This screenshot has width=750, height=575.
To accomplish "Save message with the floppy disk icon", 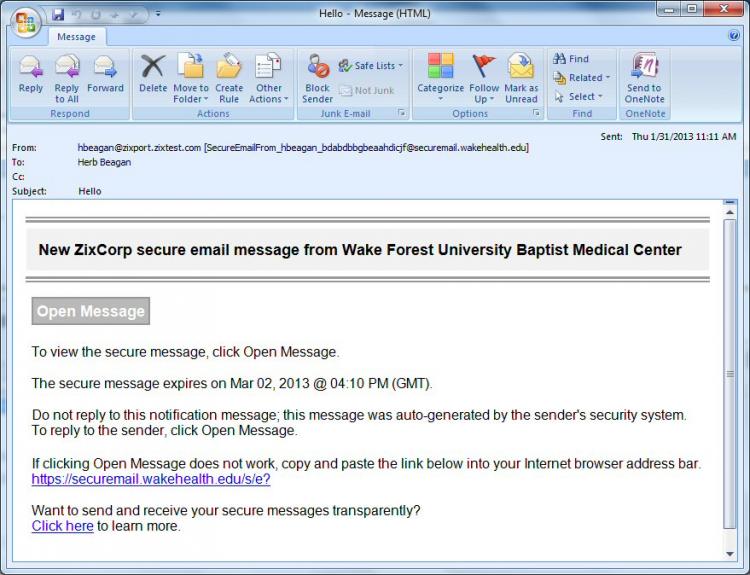I will (x=58, y=14).
